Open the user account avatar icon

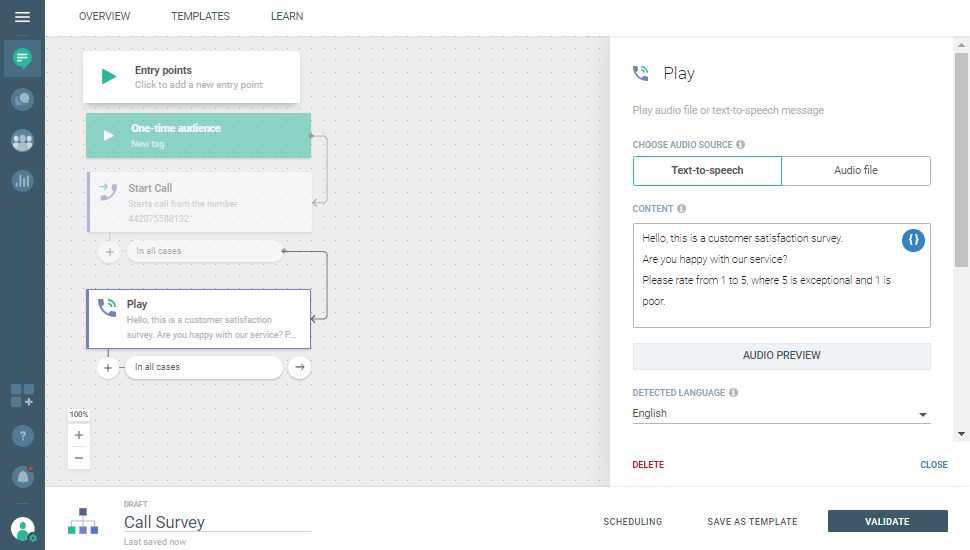click(x=23, y=528)
